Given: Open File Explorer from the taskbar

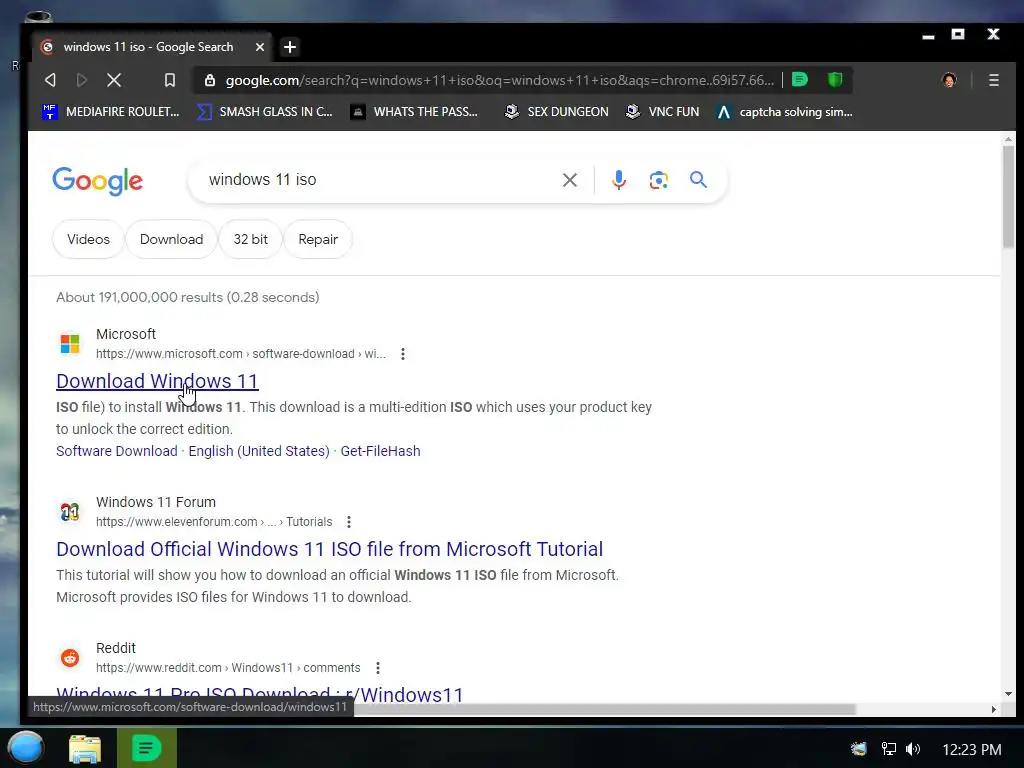Looking at the screenshot, I should coord(85,749).
